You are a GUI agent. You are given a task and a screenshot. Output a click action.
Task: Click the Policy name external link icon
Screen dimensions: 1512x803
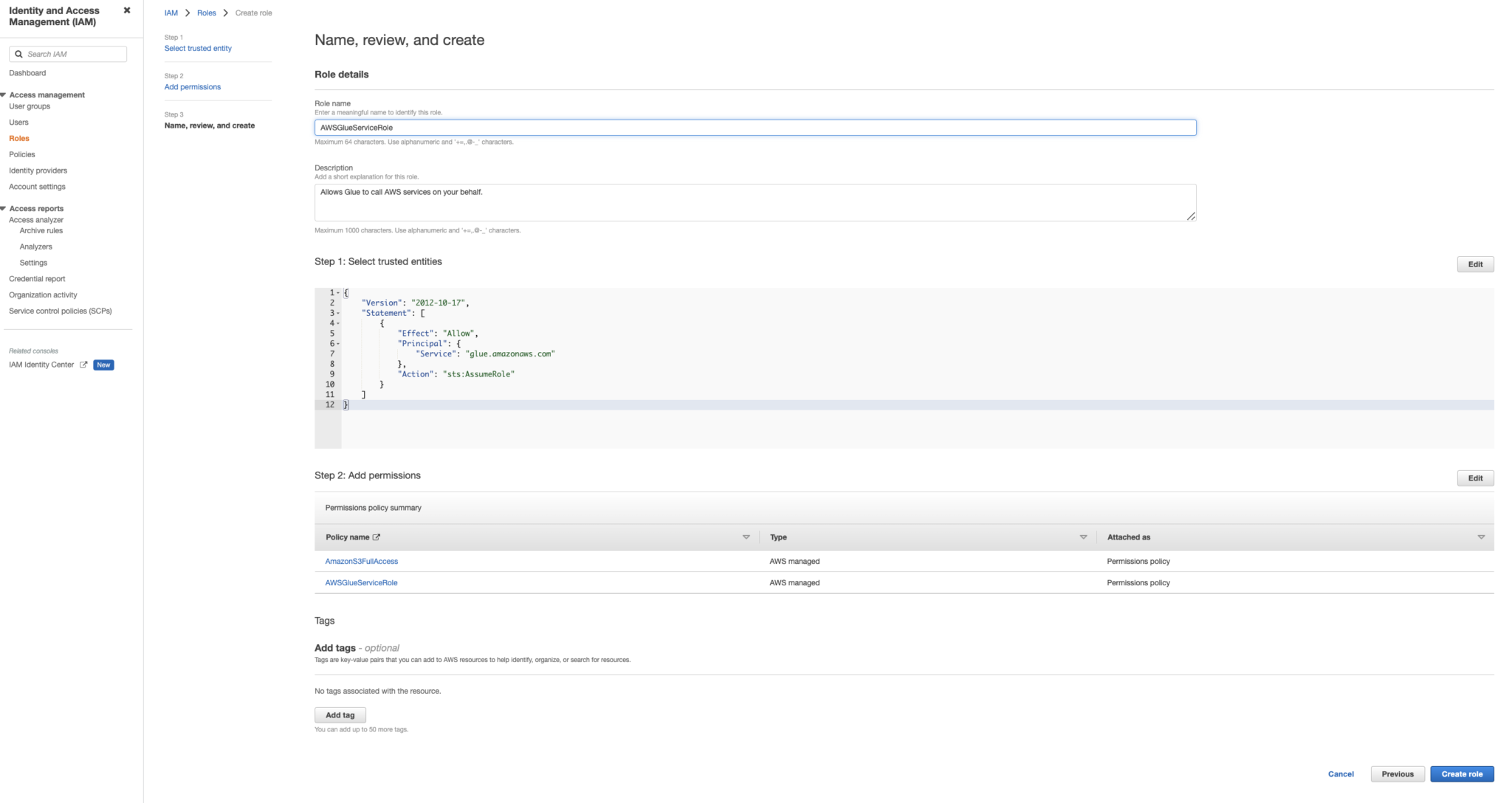click(377, 537)
